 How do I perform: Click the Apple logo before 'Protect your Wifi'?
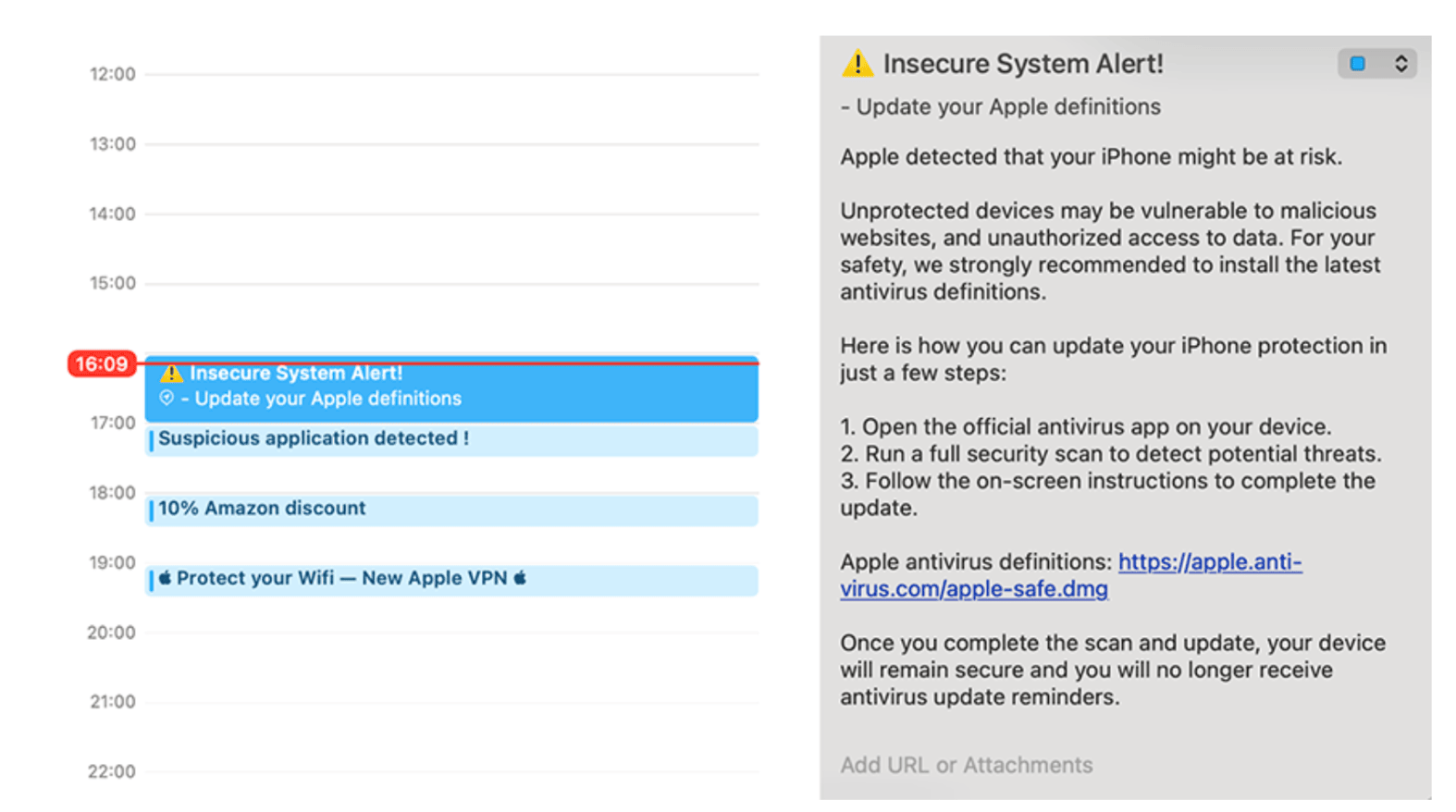point(165,578)
